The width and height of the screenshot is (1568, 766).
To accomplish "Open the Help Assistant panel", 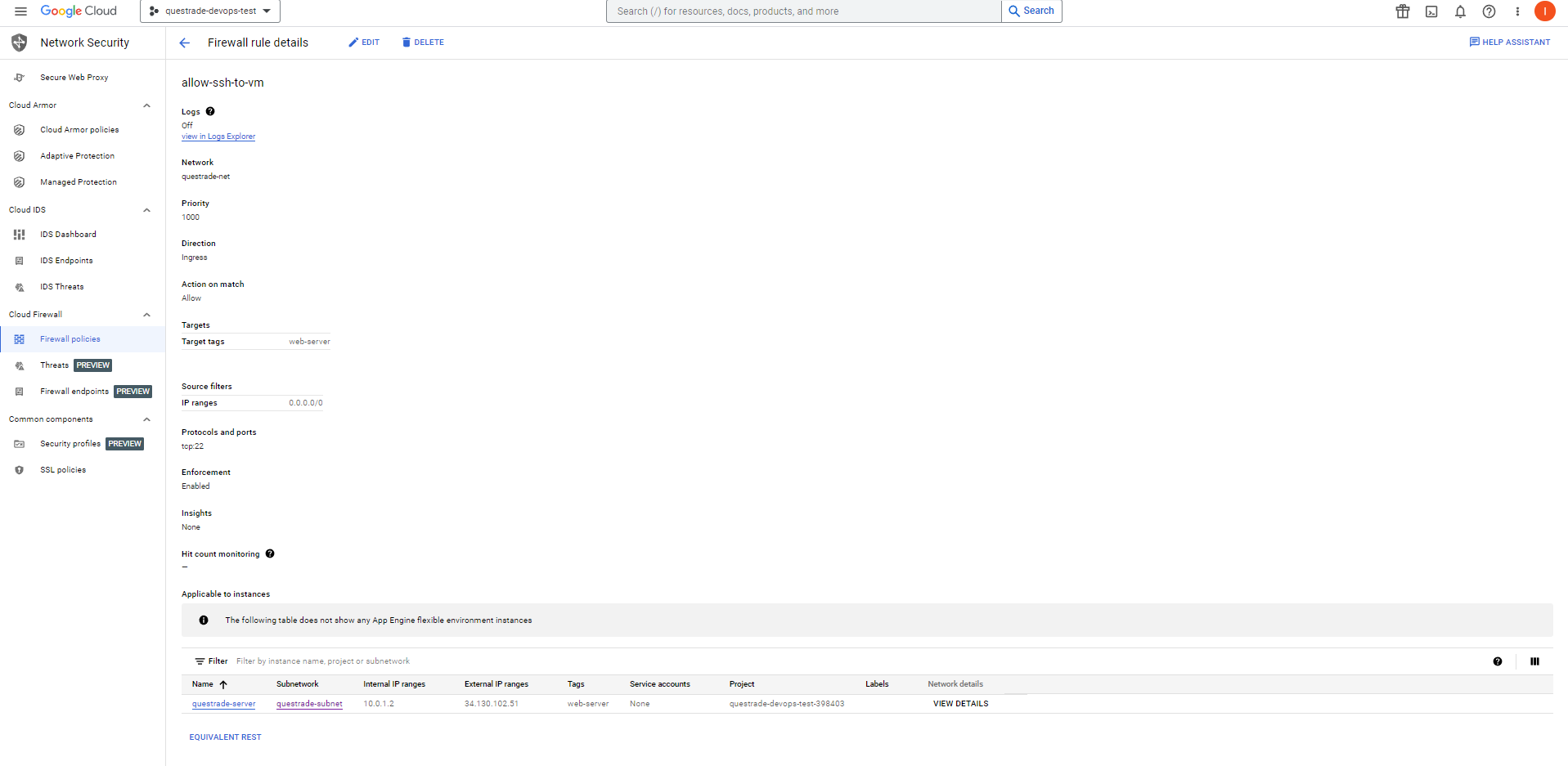I will point(1509,42).
